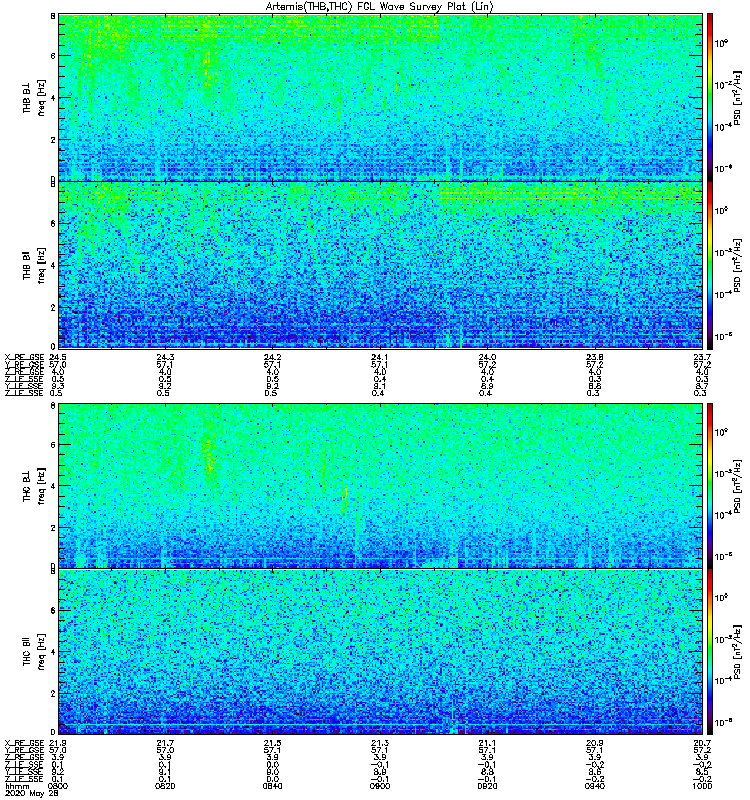Click the color bar beside the THC B⊥ panel
The height and width of the screenshot is (800, 750).
[710, 486]
